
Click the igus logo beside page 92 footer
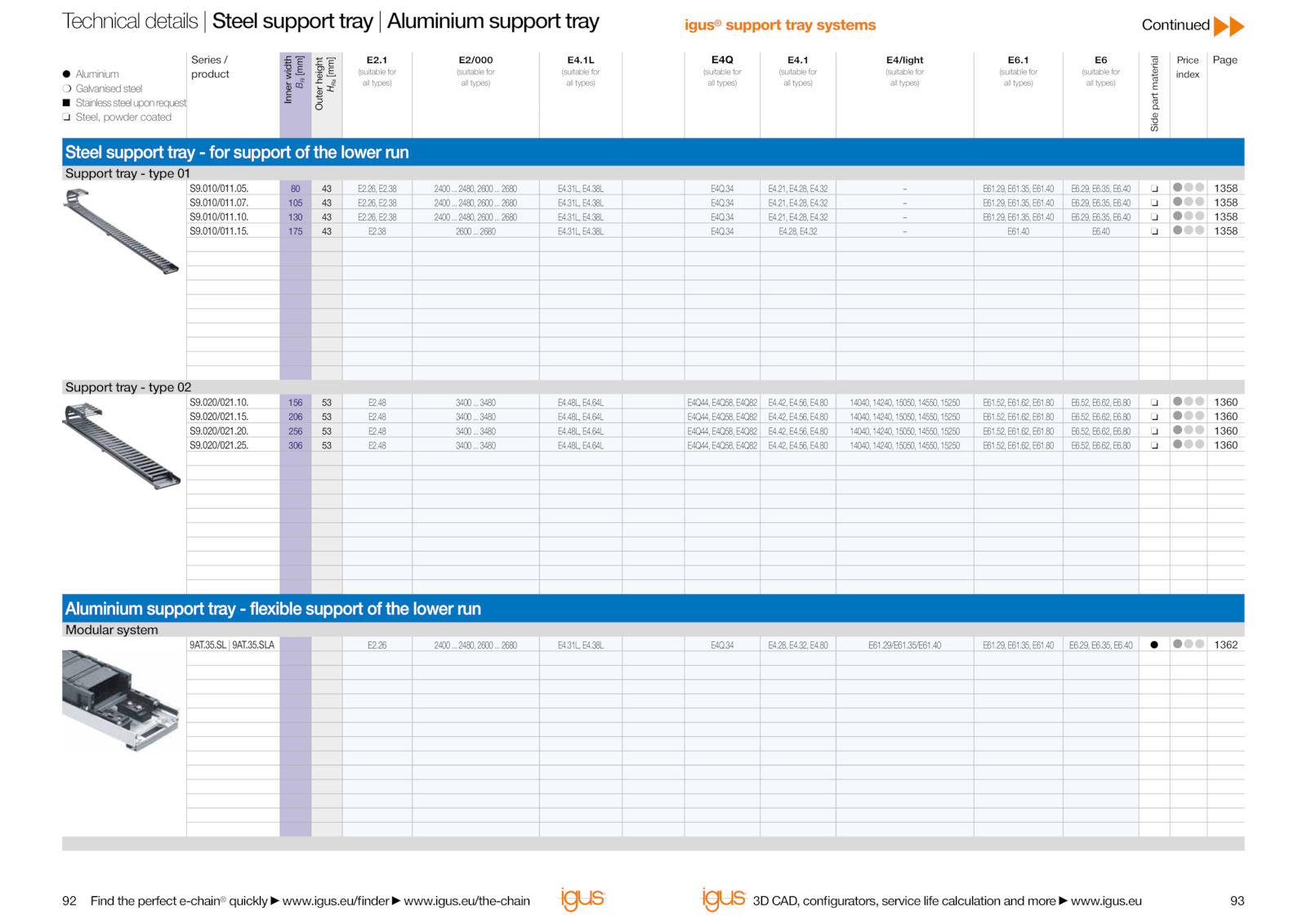click(x=582, y=899)
